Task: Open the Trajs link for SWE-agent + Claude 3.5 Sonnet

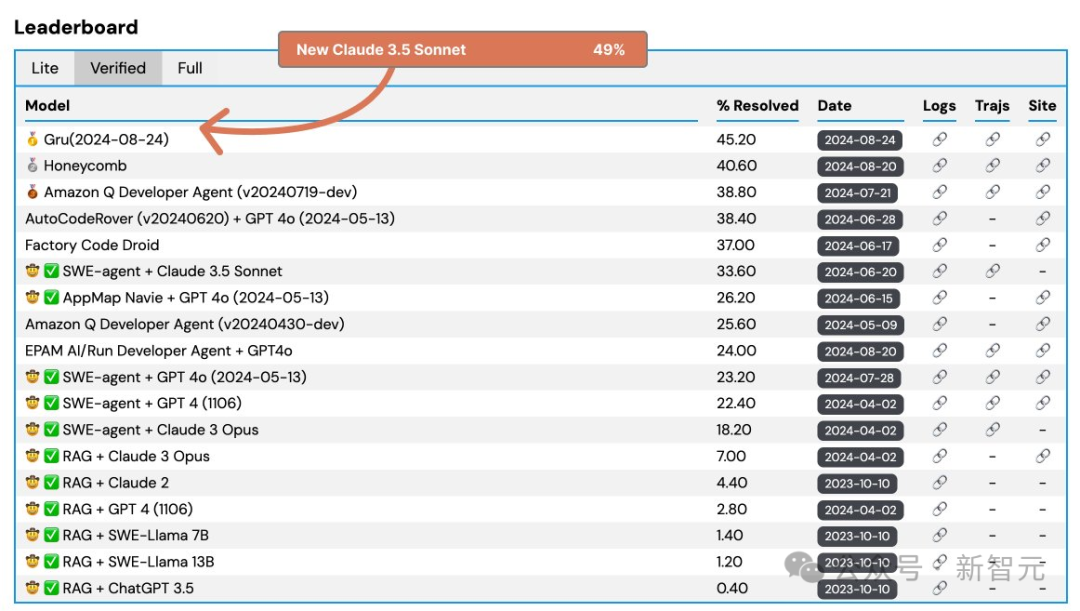Action: (x=993, y=271)
